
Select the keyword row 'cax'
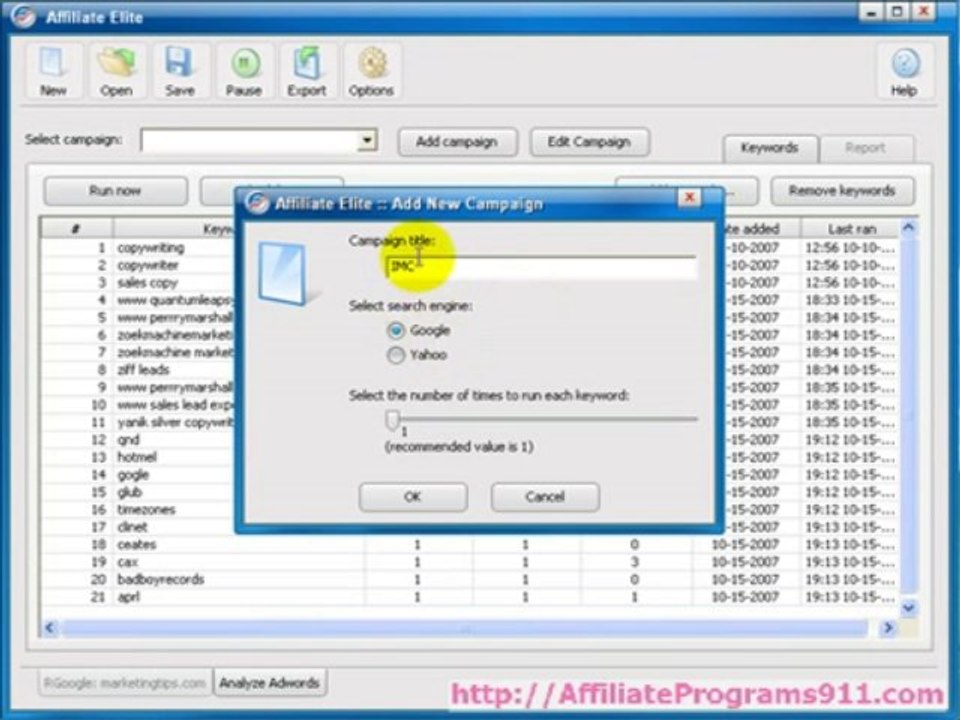pyautogui.click(x=470, y=562)
